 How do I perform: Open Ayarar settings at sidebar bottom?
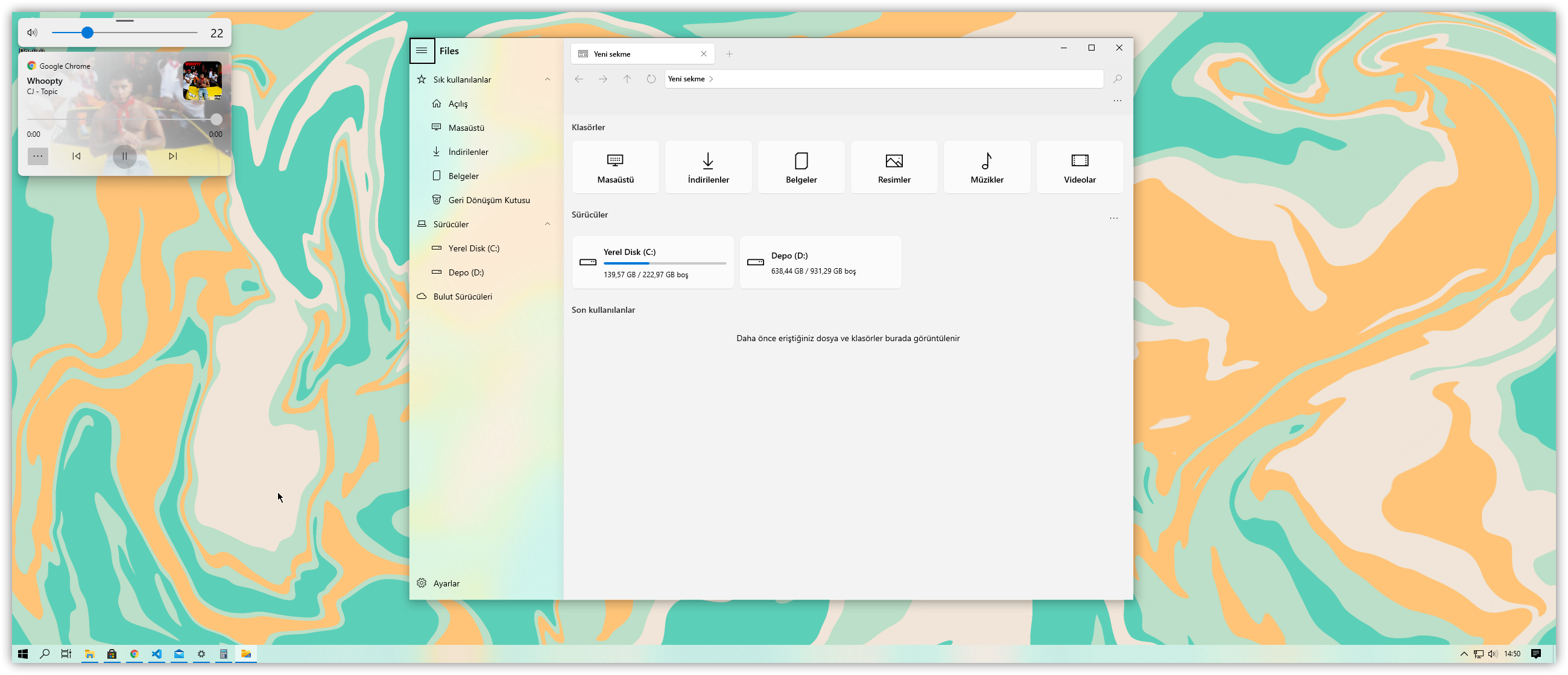pyautogui.click(x=446, y=583)
